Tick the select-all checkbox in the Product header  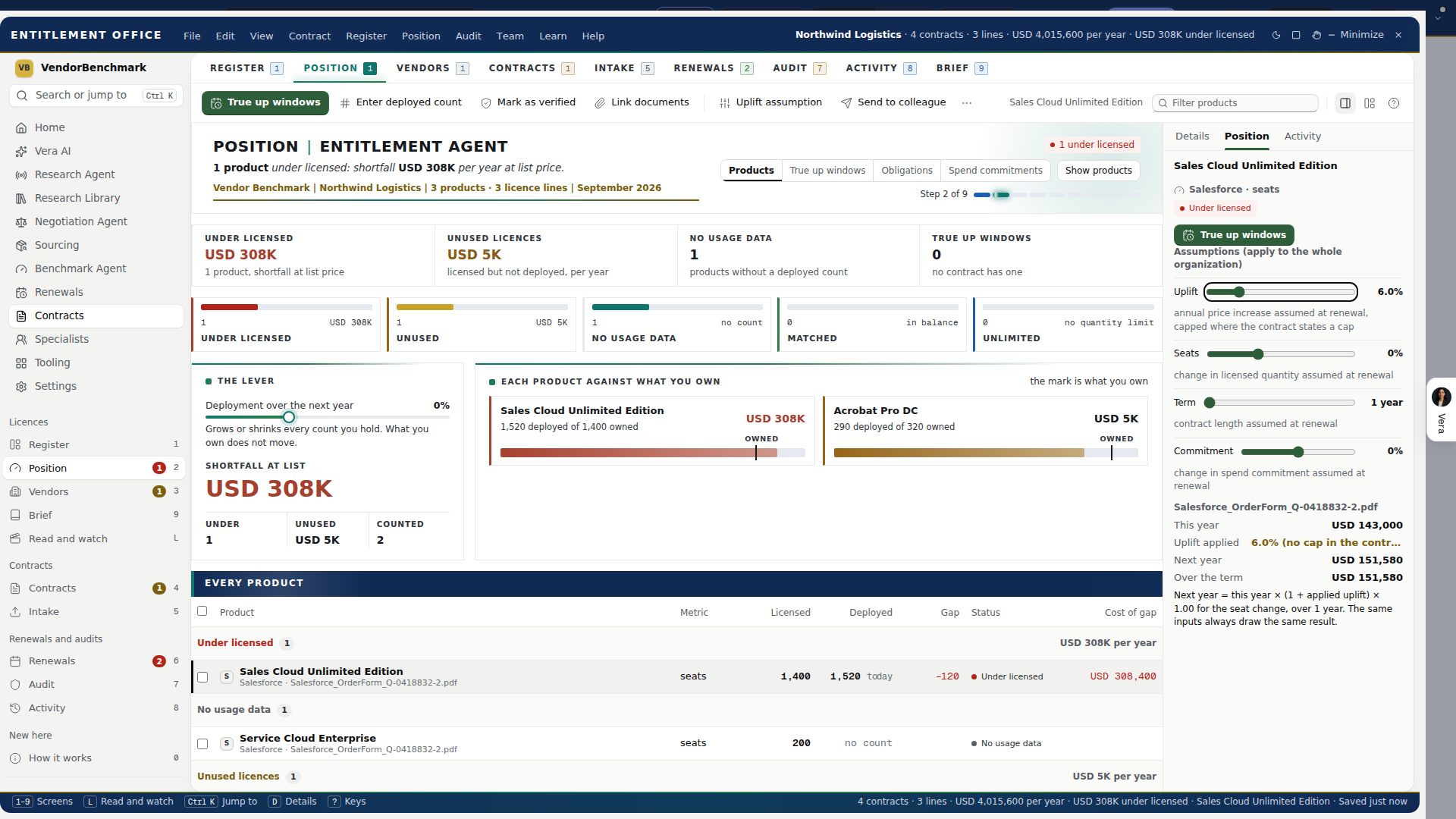[202, 611]
